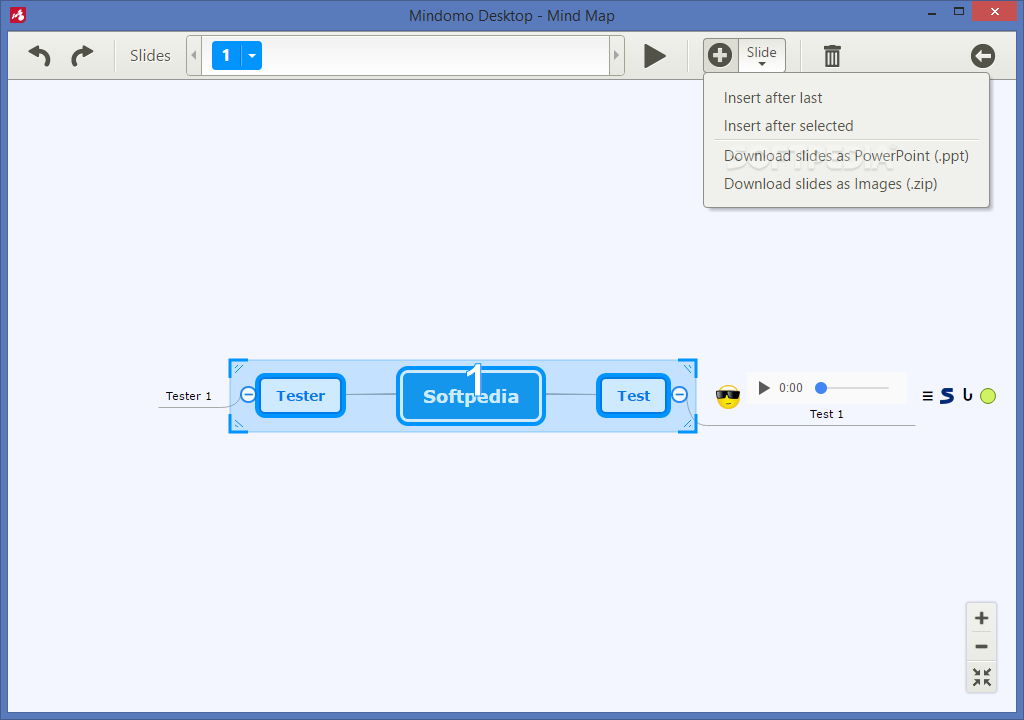Image resolution: width=1024 pixels, height=720 pixels.
Task: Click the sunglasses smiley icon
Action: click(x=728, y=397)
